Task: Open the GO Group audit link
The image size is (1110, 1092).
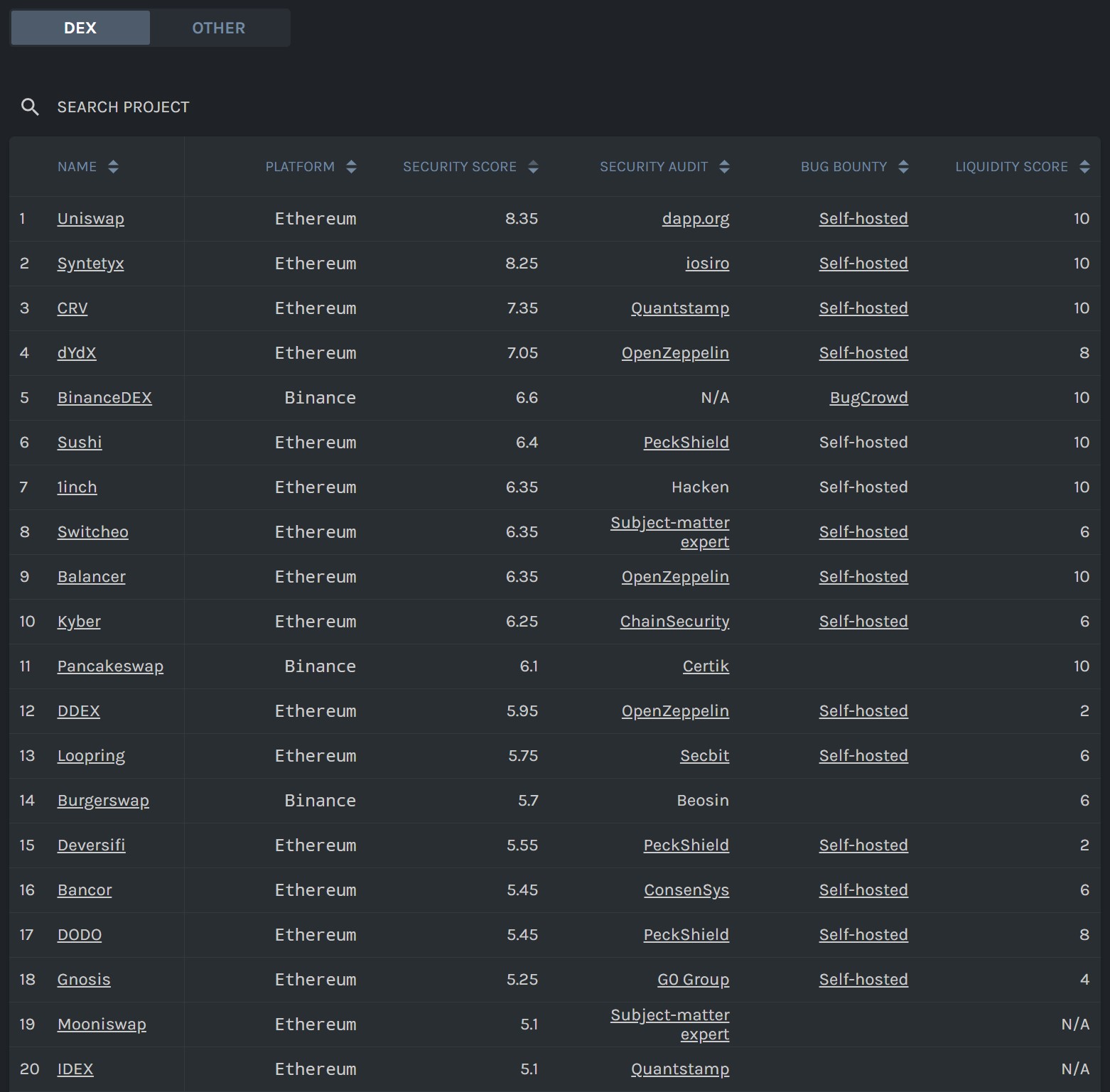Action: [x=694, y=980]
